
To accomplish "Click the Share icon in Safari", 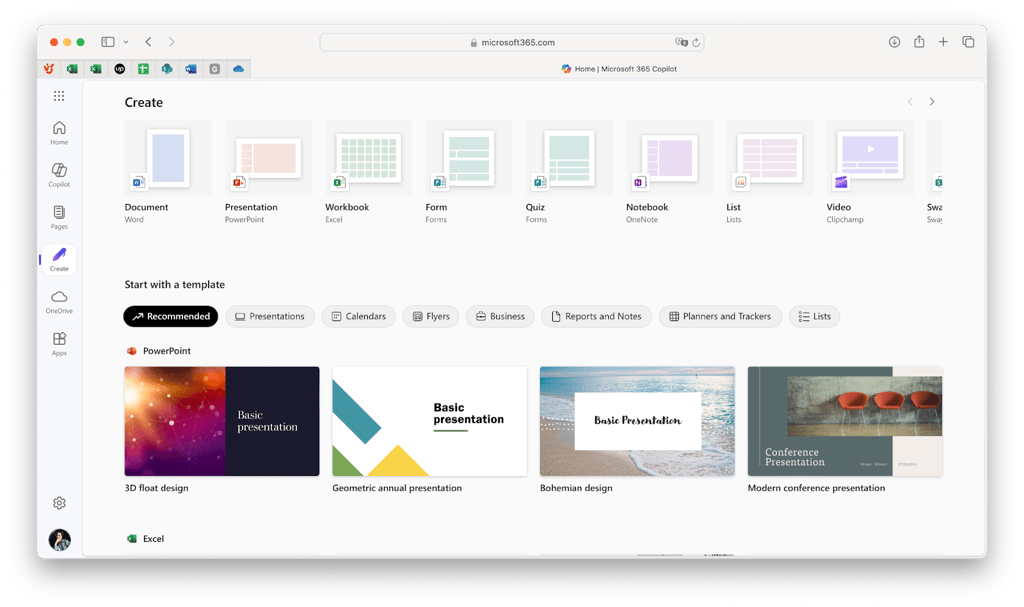I will coord(919,41).
